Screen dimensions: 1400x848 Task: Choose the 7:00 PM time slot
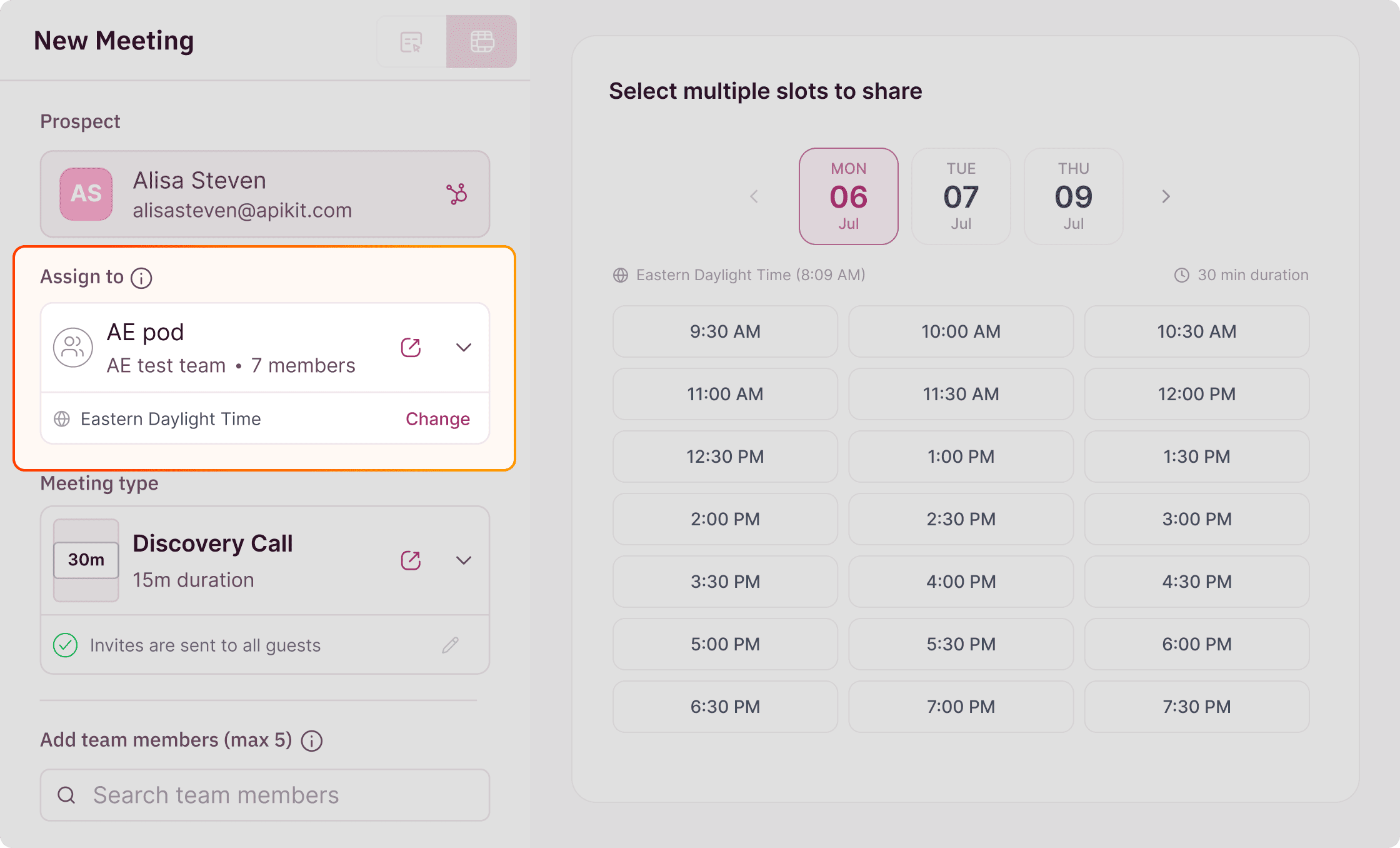click(x=961, y=707)
